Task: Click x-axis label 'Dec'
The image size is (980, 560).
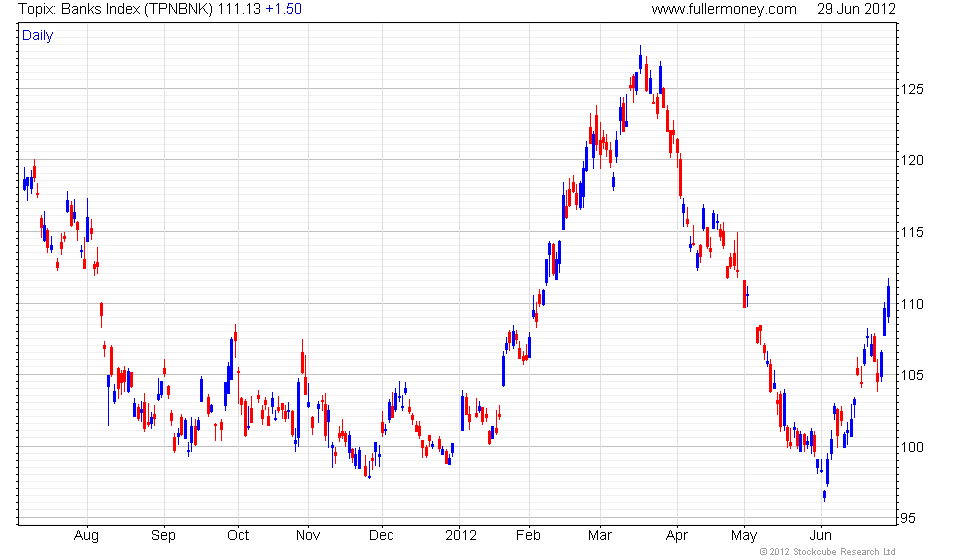Action: [381, 536]
